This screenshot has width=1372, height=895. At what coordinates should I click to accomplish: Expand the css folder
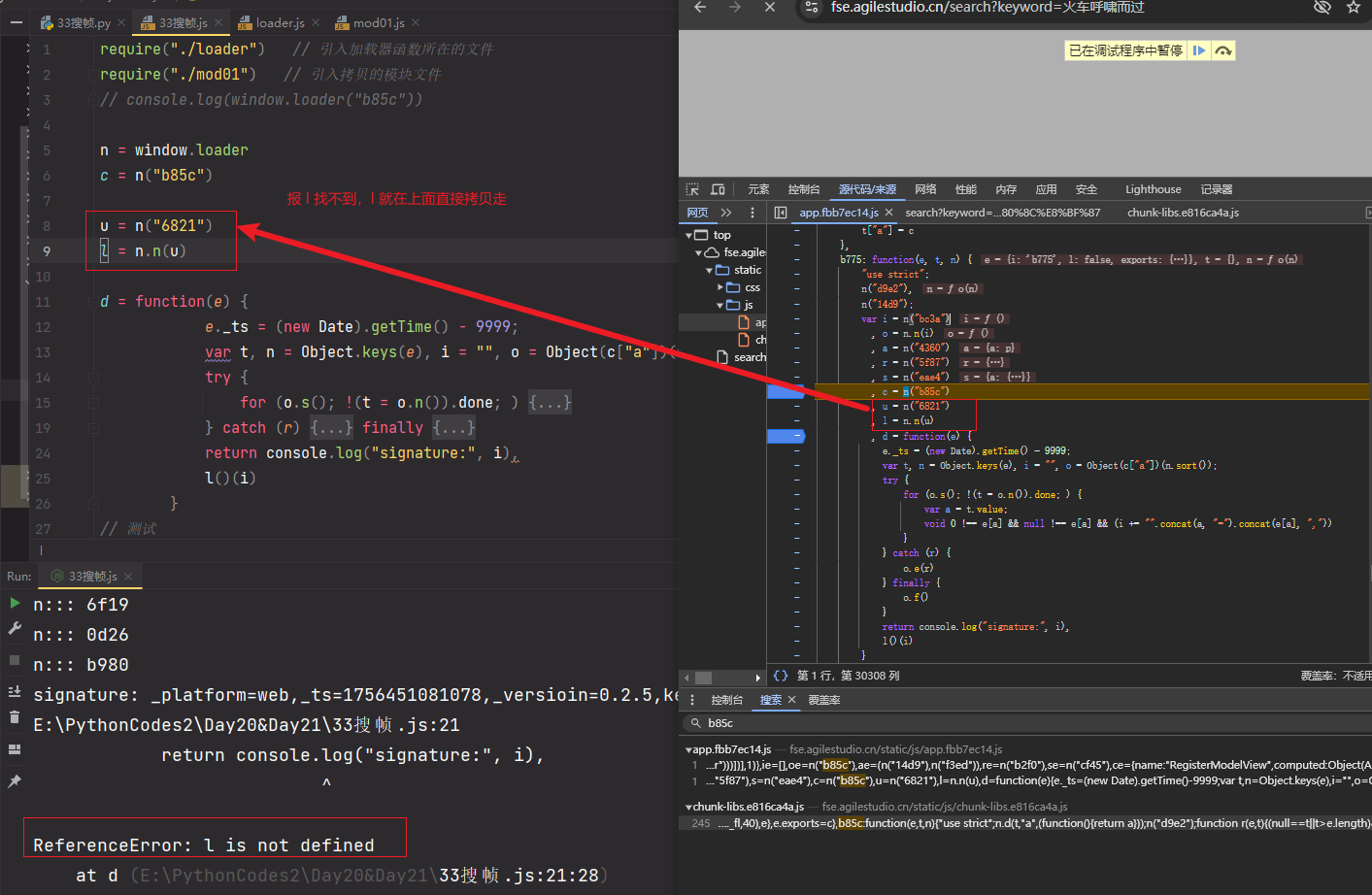click(x=720, y=287)
